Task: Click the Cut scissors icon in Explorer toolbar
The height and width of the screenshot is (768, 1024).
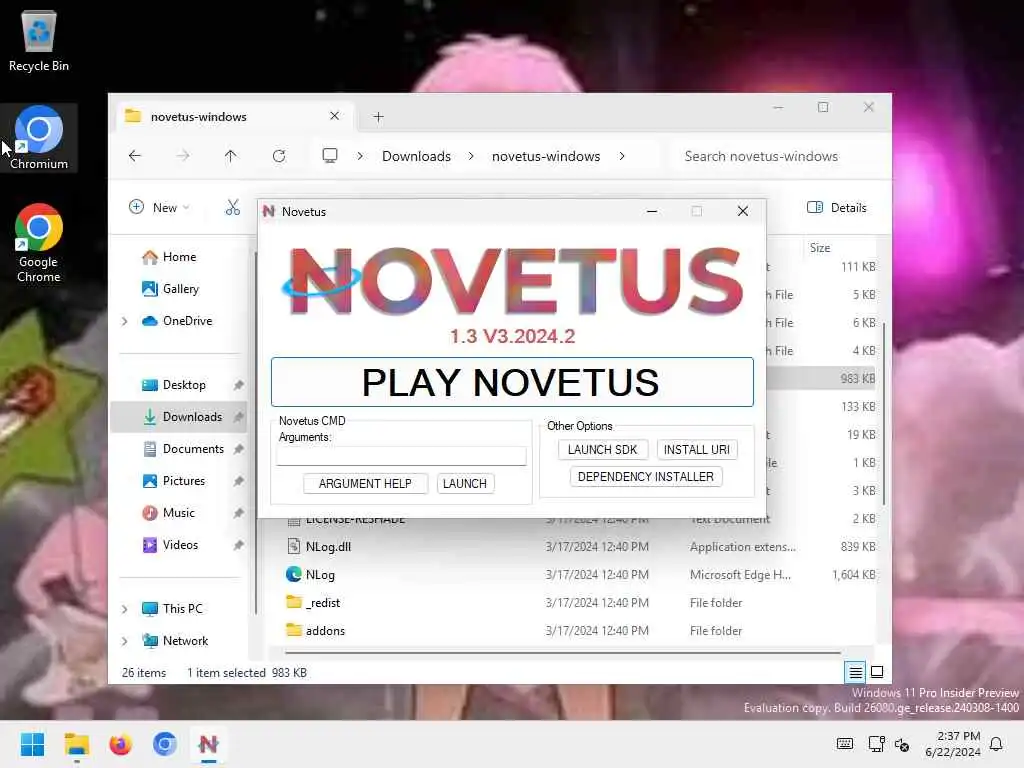Action: (x=232, y=208)
